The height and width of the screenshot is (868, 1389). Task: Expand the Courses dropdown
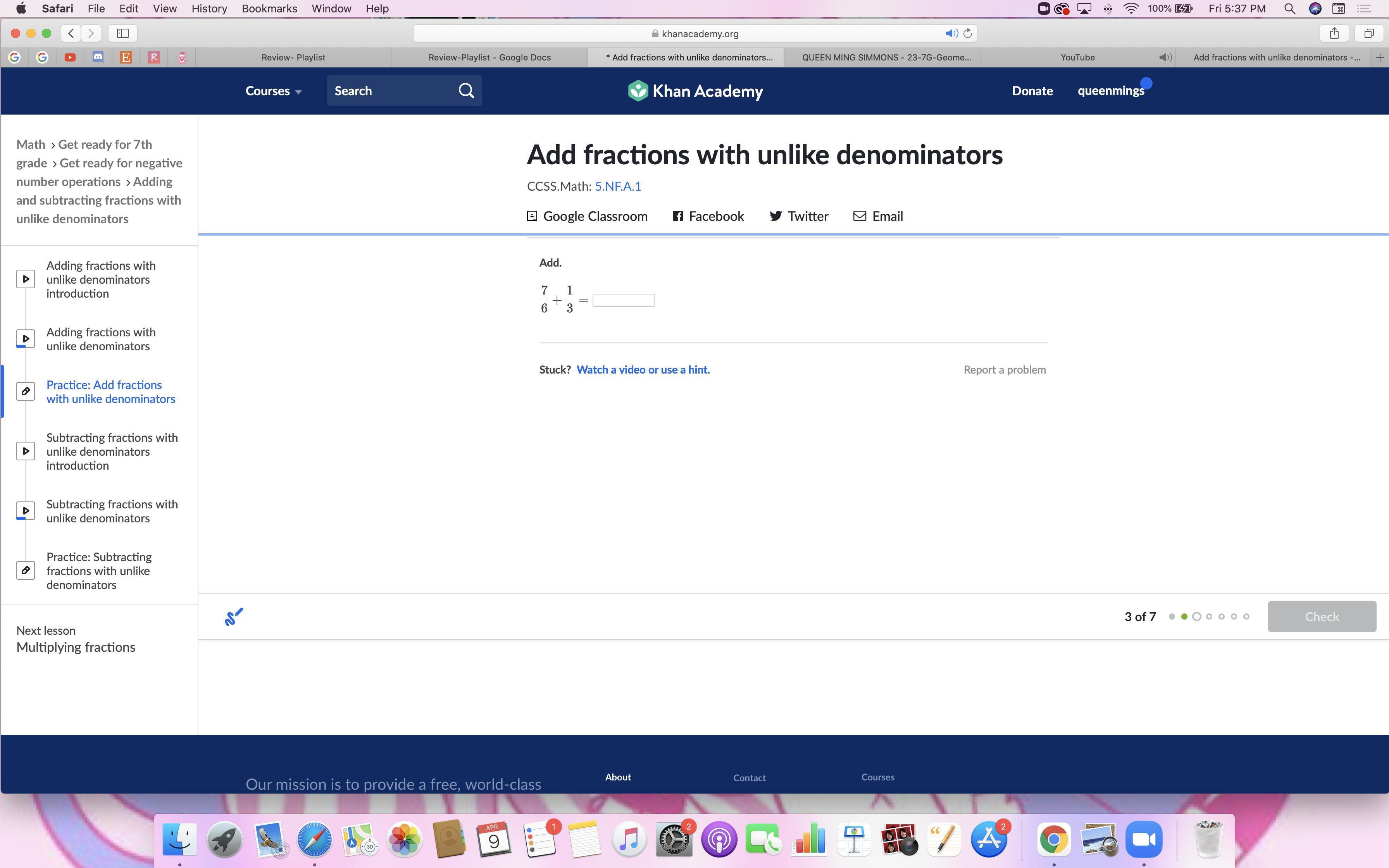pyautogui.click(x=273, y=91)
